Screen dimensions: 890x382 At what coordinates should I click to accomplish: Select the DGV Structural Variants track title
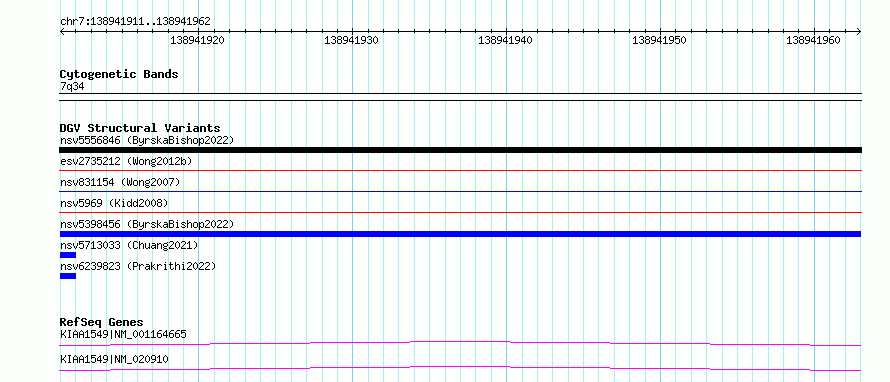140,128
